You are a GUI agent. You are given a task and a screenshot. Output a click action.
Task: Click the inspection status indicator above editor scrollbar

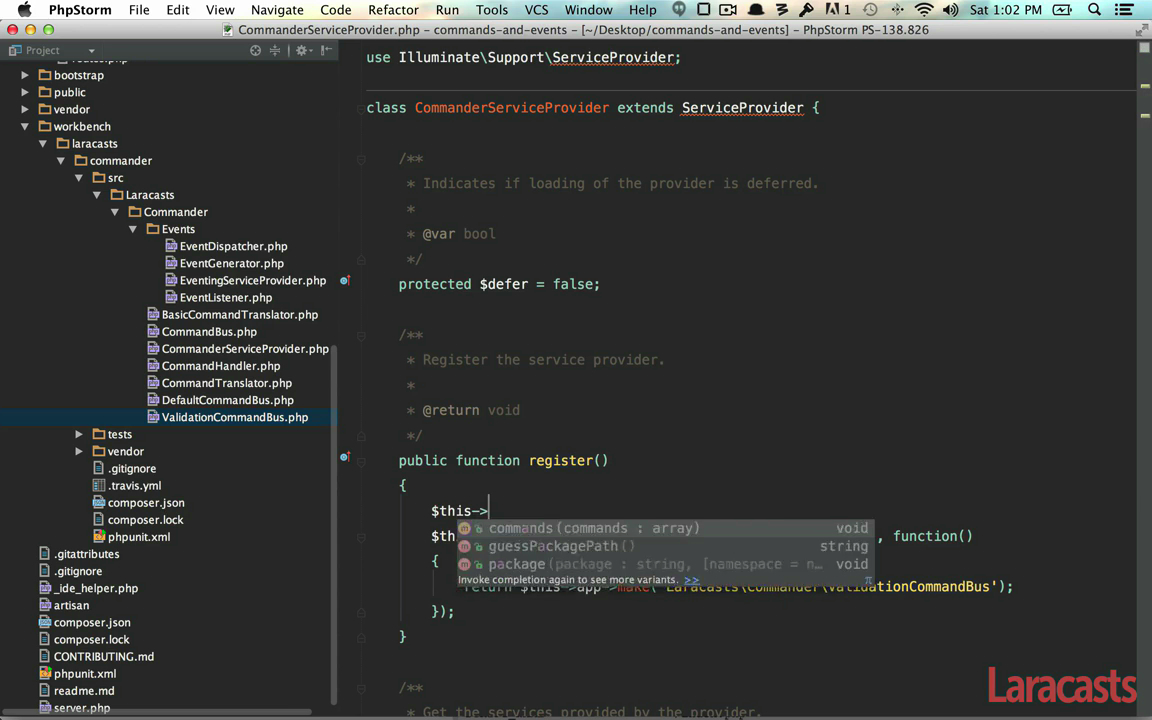(x=1144, y=47)
